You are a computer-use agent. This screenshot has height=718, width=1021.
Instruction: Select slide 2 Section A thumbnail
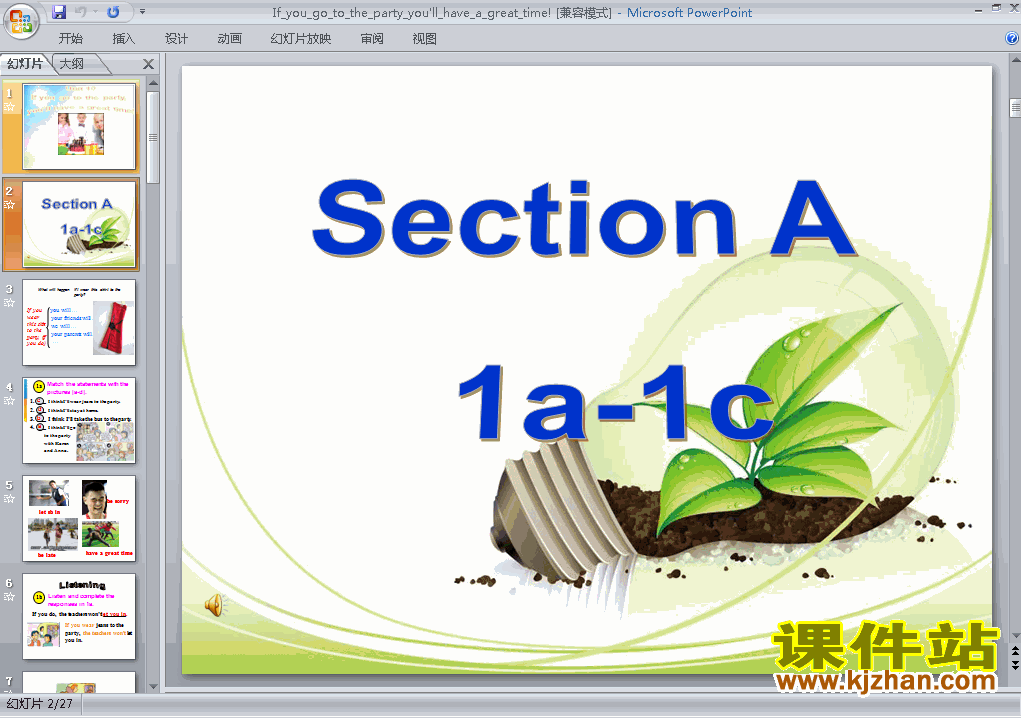click(79, 224)
